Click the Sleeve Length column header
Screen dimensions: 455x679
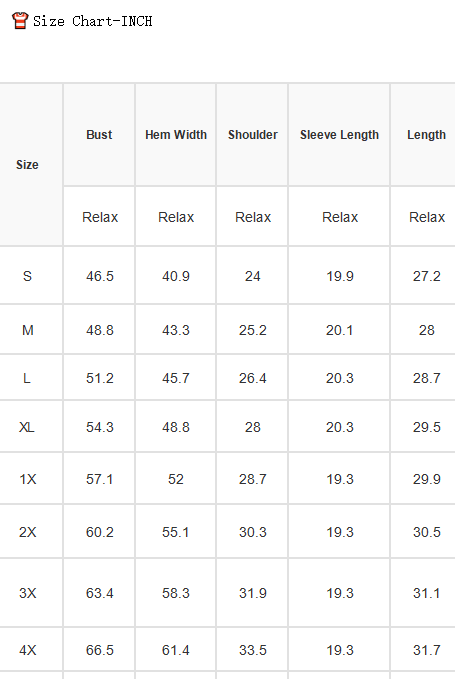339,135
